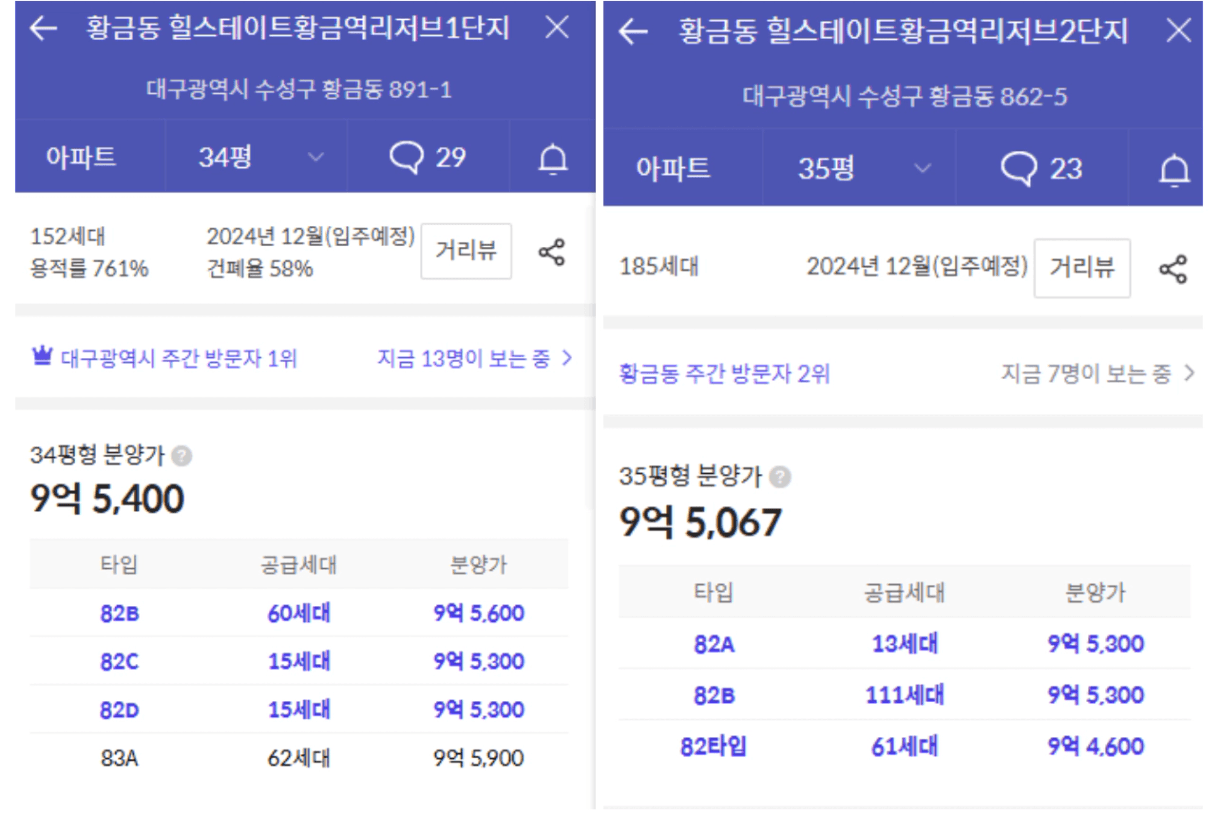Open 거리뷰 for 2단지

1082,268
